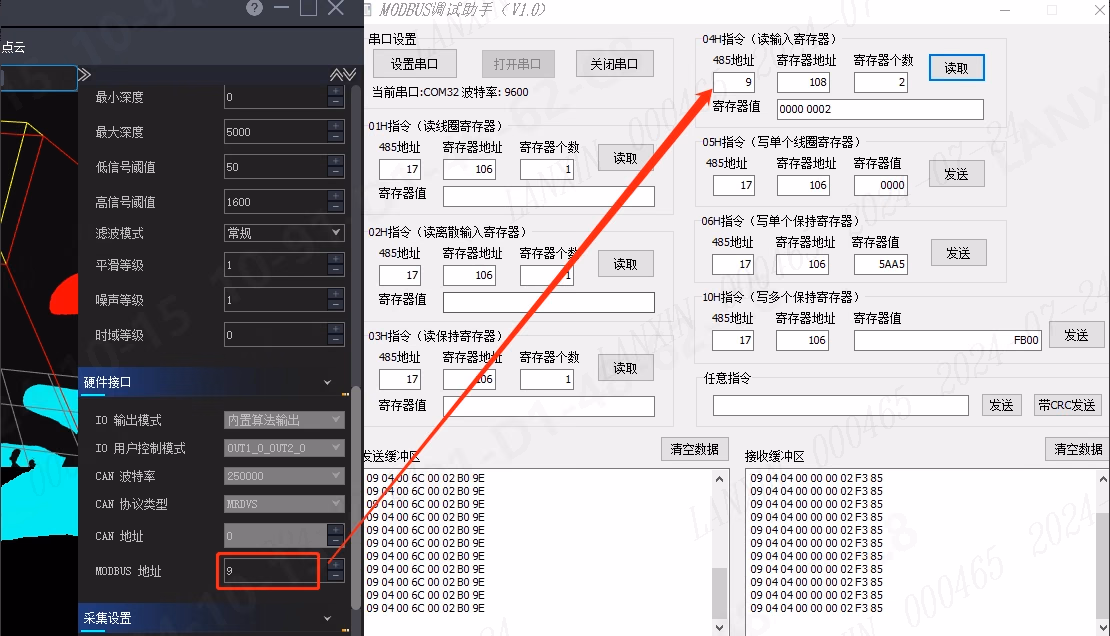This screenshot has width=1110, height=636.
Task: Increase the 最大深度 value with stepper
Action: pos(336,126)
